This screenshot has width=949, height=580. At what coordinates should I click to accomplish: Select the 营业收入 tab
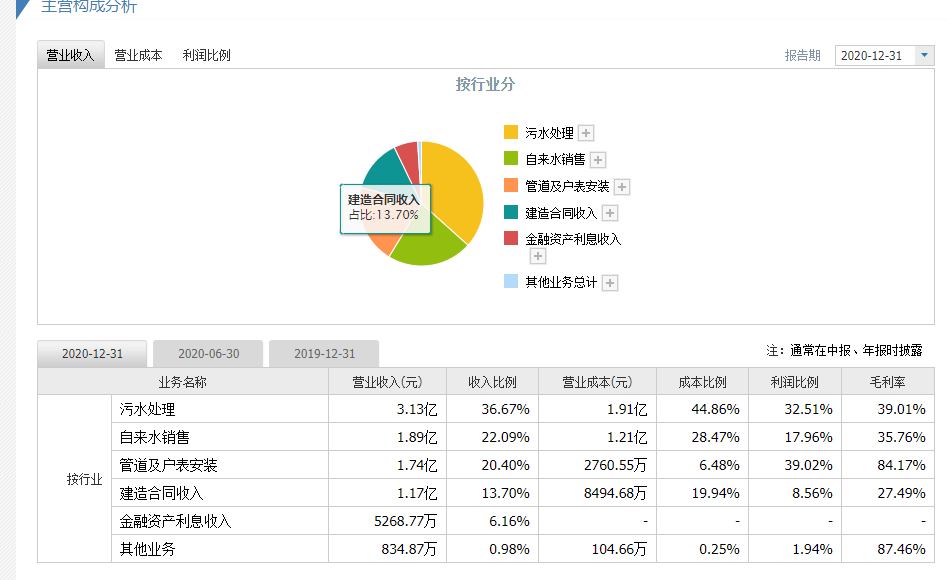70,56
